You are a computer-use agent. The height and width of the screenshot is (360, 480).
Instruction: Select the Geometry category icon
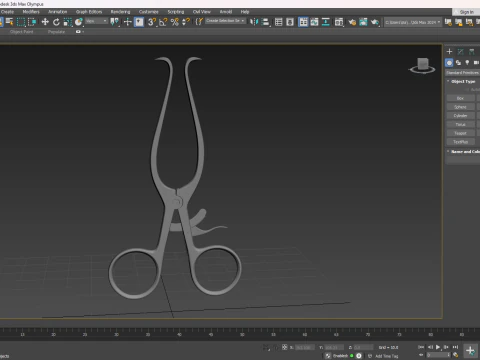449,63
